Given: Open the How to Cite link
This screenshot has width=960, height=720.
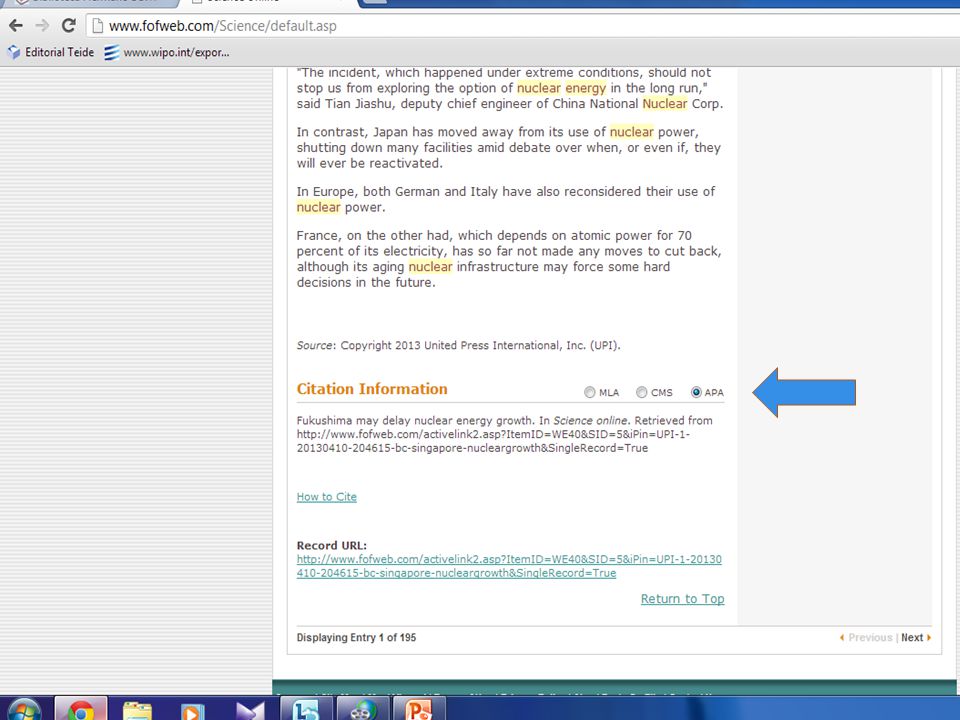Looking at the screenshot, I should pos(326,497).
